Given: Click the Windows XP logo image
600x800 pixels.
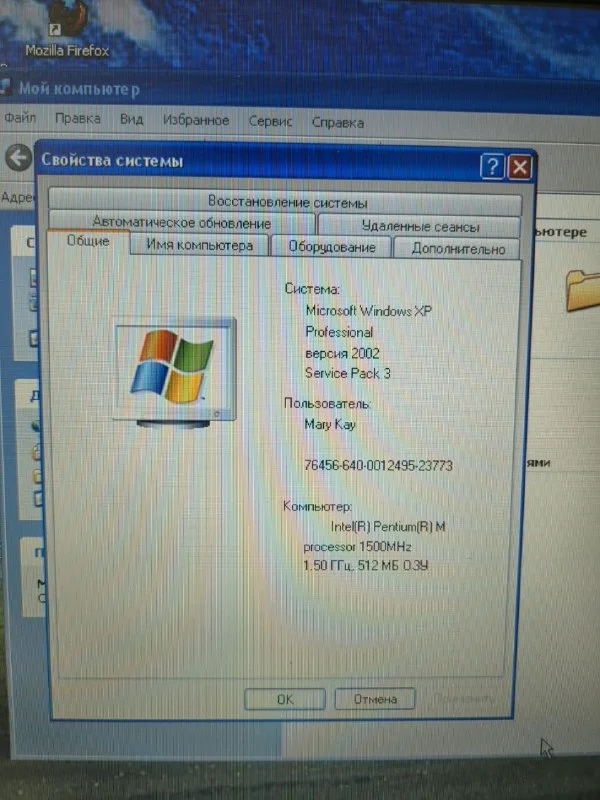Looking at the screenshot, I should coord(174,372).
